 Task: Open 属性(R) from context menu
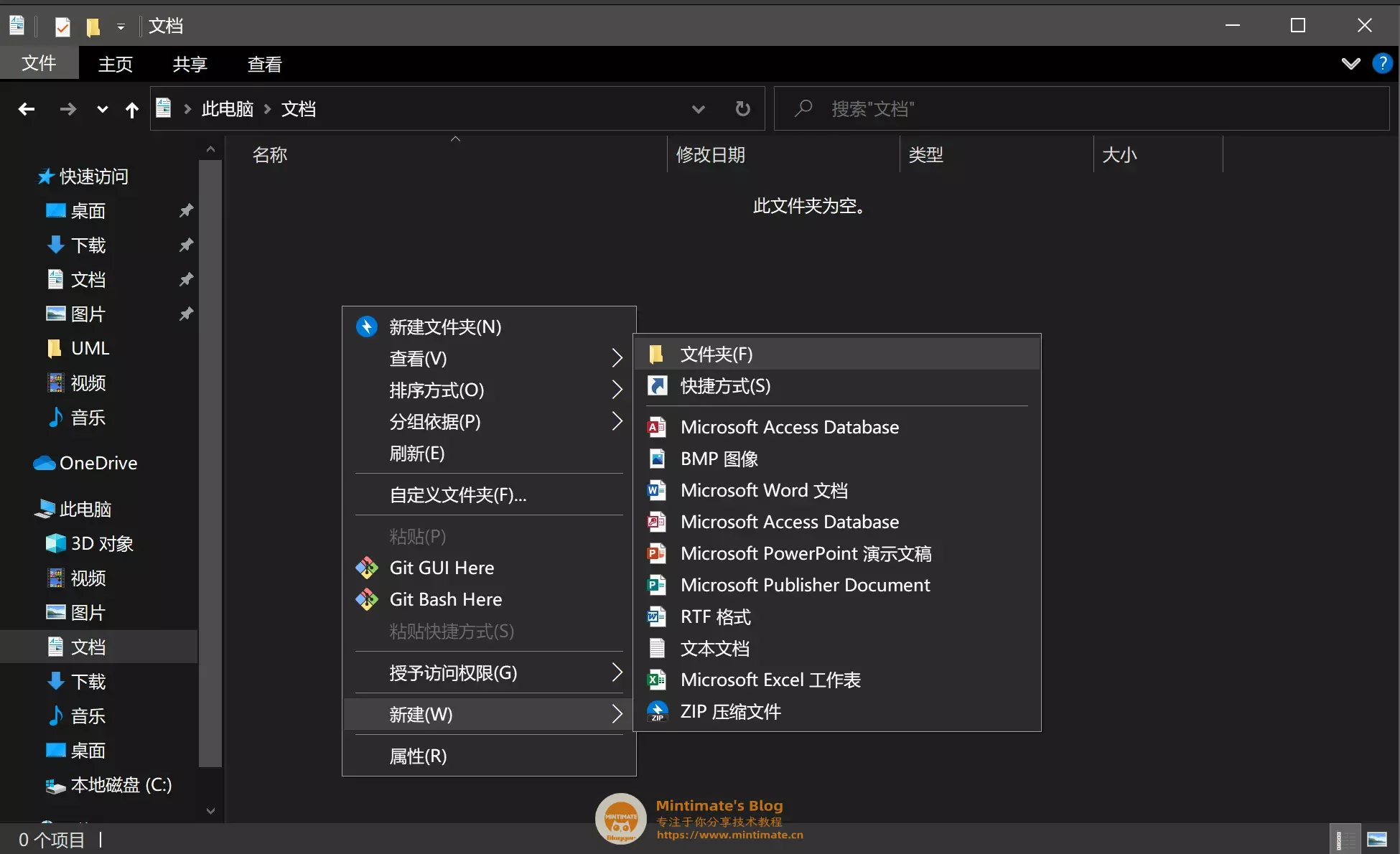(489, 756)
